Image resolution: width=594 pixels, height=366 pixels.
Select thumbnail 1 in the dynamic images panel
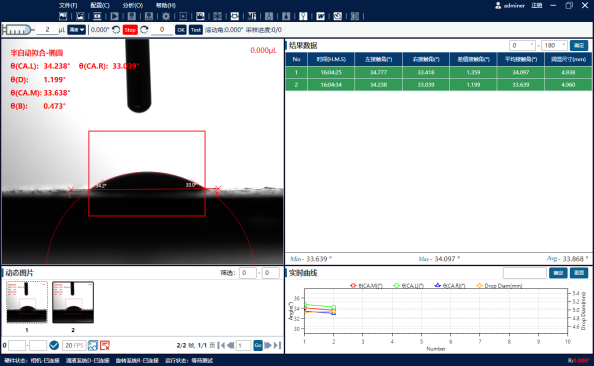click(27, 302)
